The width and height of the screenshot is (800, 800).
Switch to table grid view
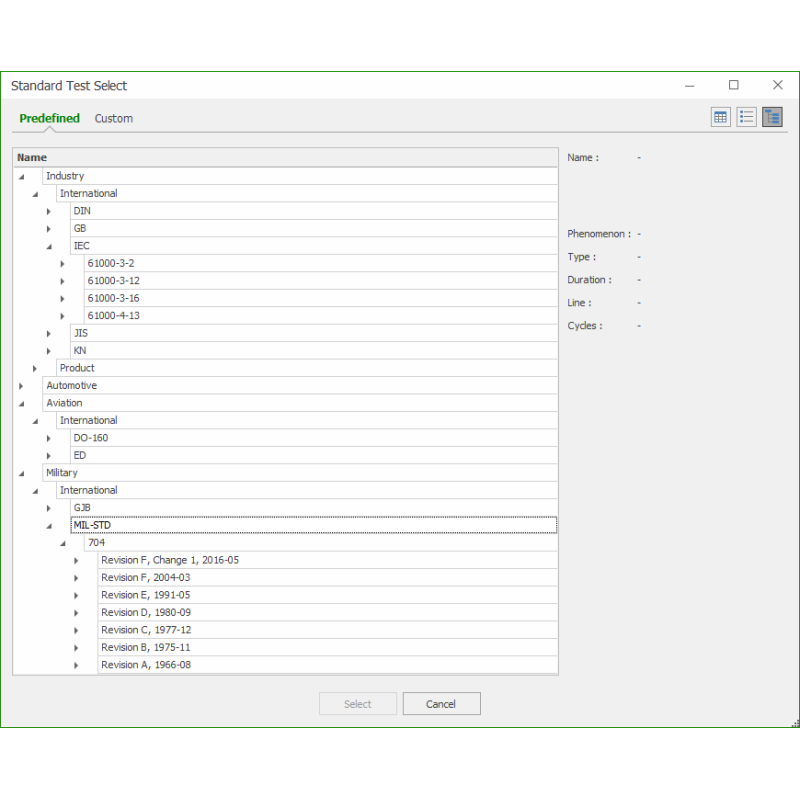tap(720, 117)
